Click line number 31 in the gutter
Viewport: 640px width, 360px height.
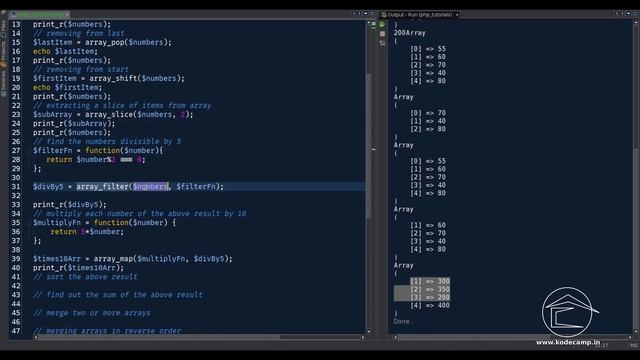(x=16, y=187)
